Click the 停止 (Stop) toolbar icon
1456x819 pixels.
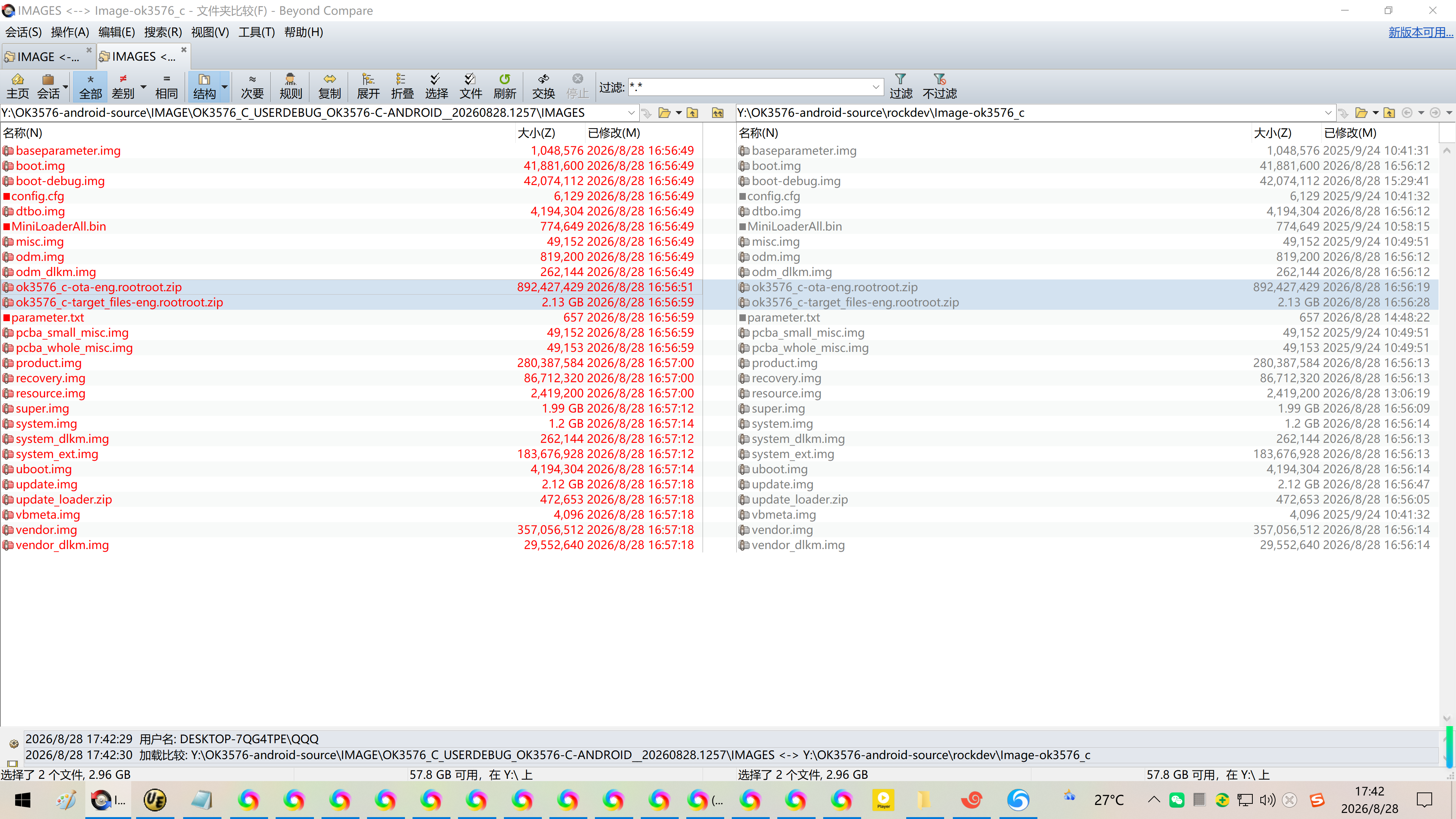coord(577,86)
